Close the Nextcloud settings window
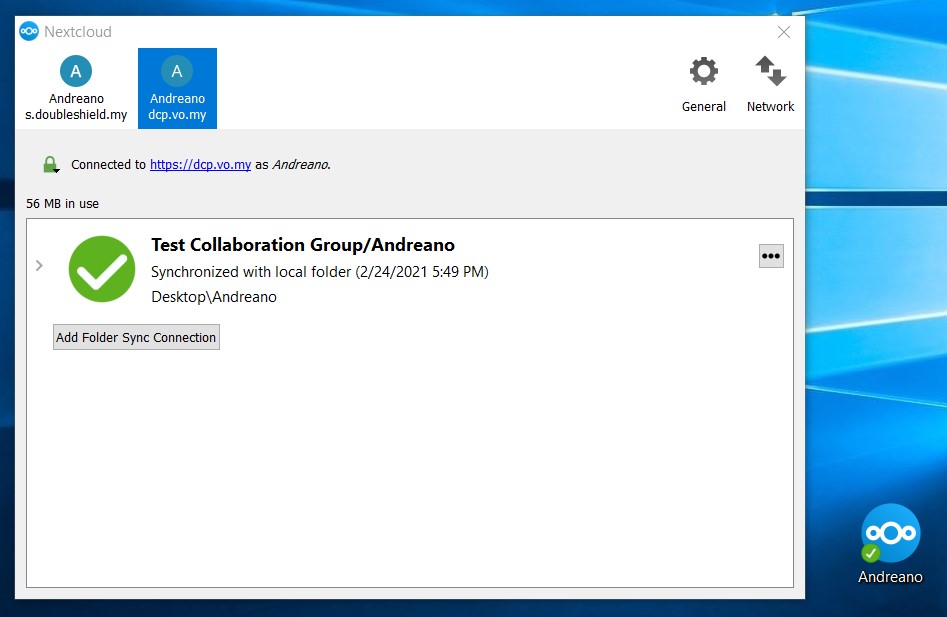947x617 pixels. click(x=784, y=32)
